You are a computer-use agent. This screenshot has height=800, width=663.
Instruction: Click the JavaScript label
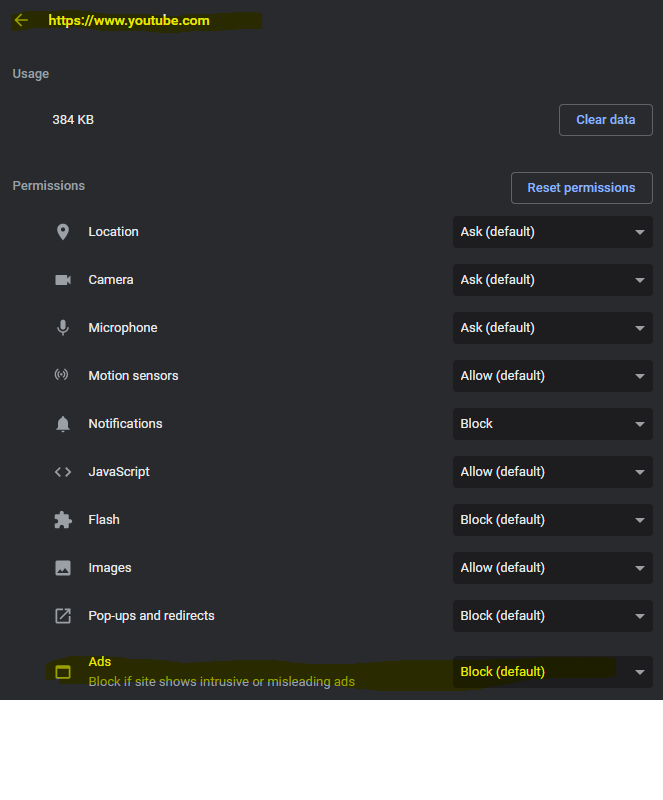[x=119, y=471]
